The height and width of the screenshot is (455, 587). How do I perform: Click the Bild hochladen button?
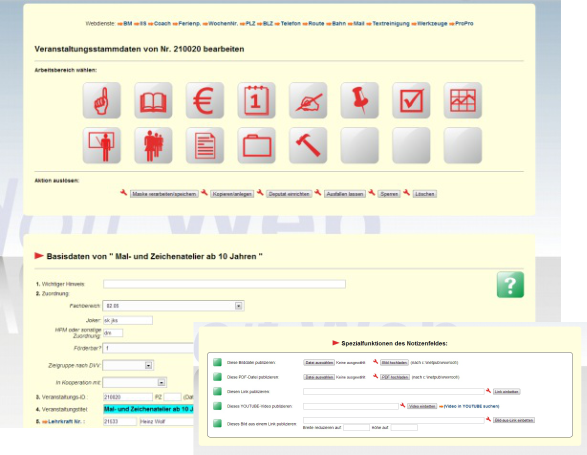[394, 363]
